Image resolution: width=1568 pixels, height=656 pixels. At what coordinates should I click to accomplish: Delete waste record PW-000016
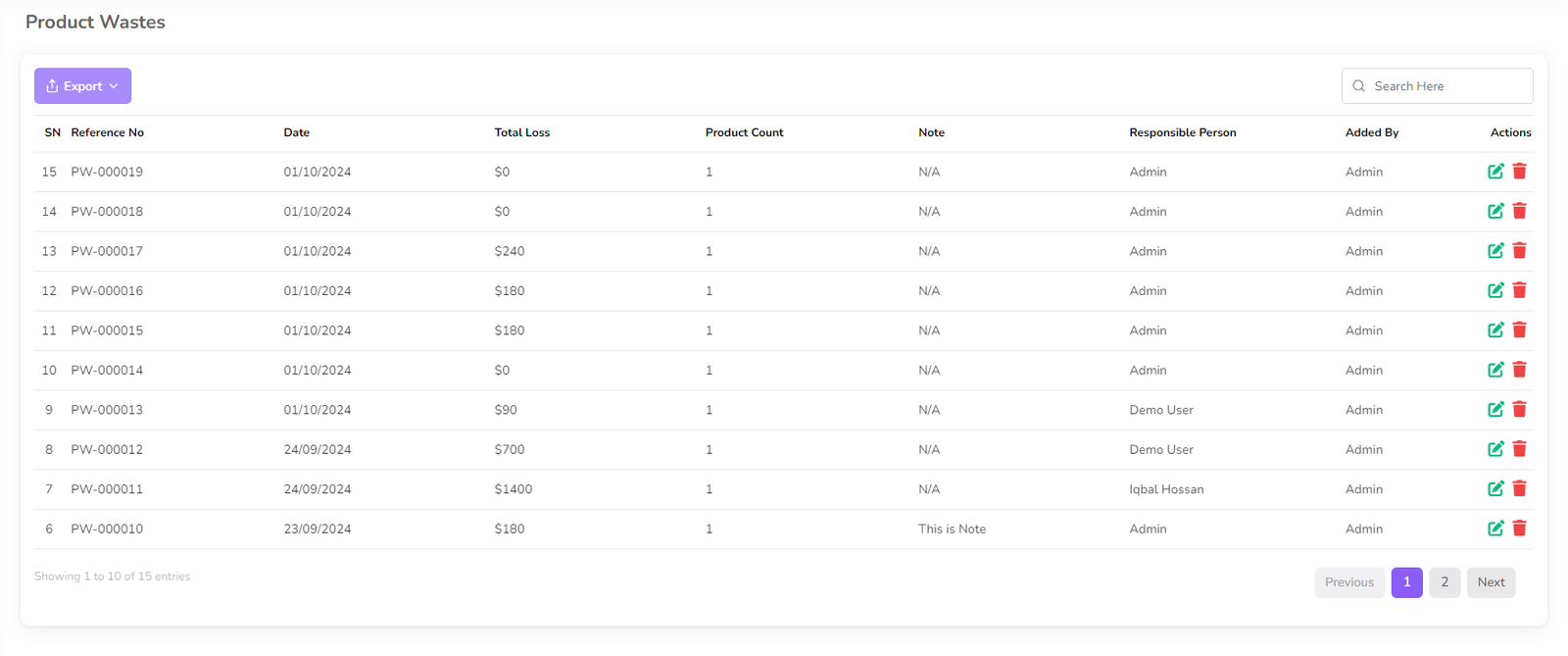pos(1520,290)
